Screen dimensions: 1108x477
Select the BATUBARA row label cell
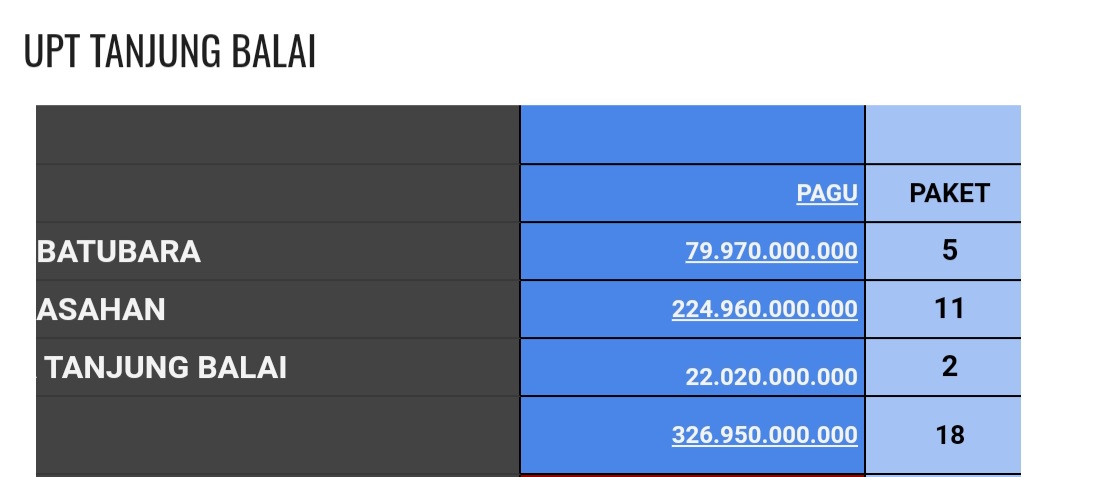point(278,252)
